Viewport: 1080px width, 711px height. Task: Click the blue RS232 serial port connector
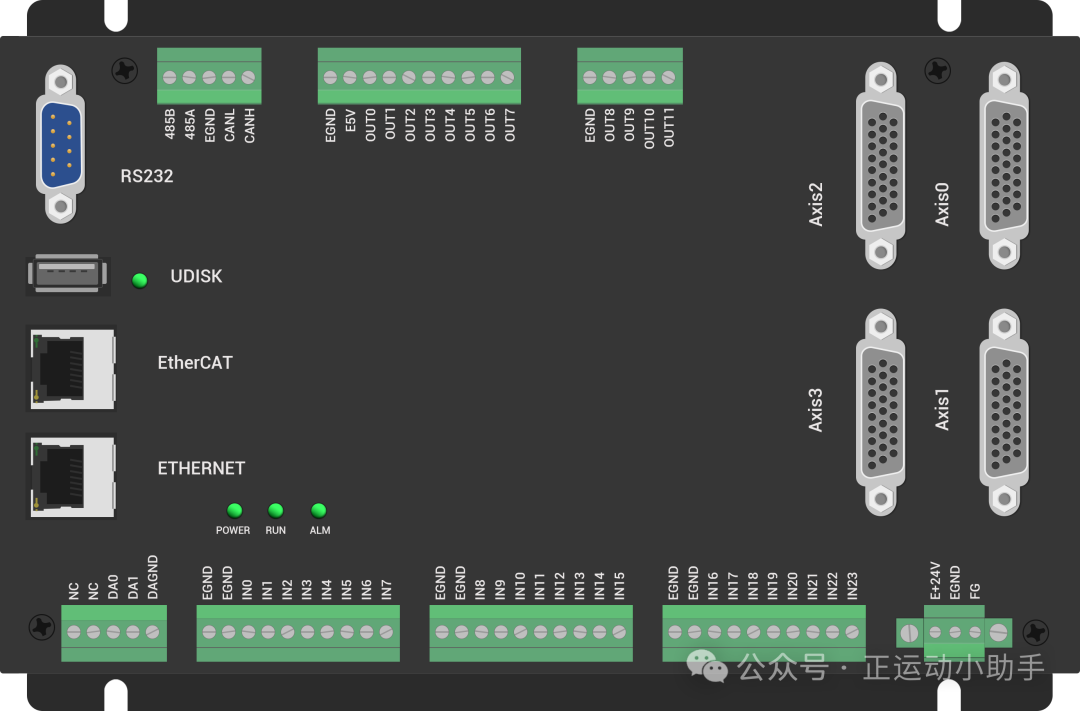pos(61,145)
